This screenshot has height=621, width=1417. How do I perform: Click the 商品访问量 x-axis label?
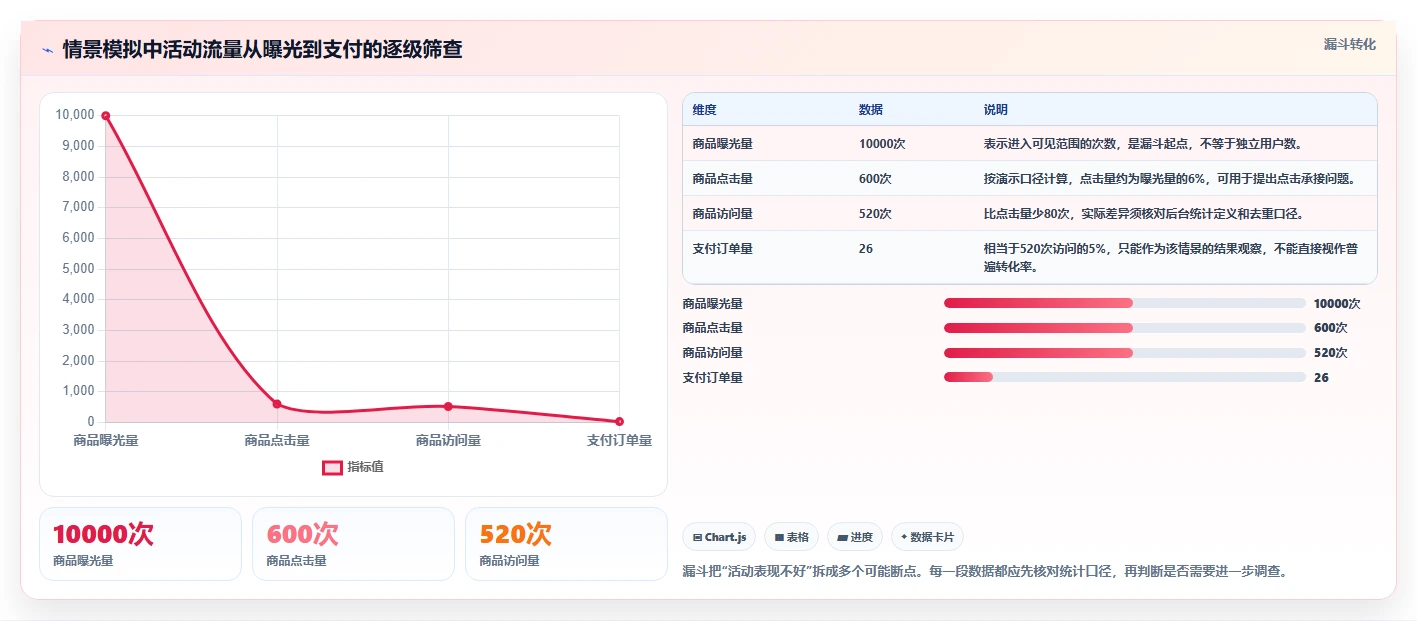point(448,441)
